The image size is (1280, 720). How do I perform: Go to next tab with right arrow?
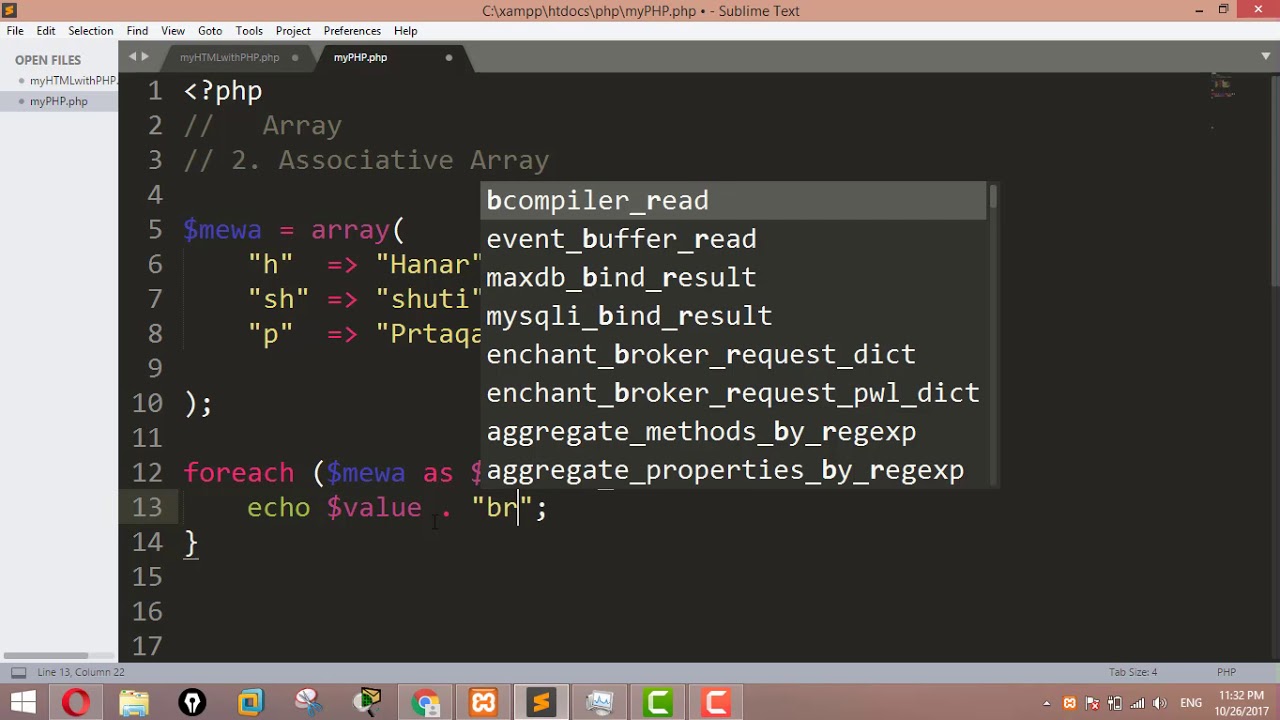pos(145,57)
